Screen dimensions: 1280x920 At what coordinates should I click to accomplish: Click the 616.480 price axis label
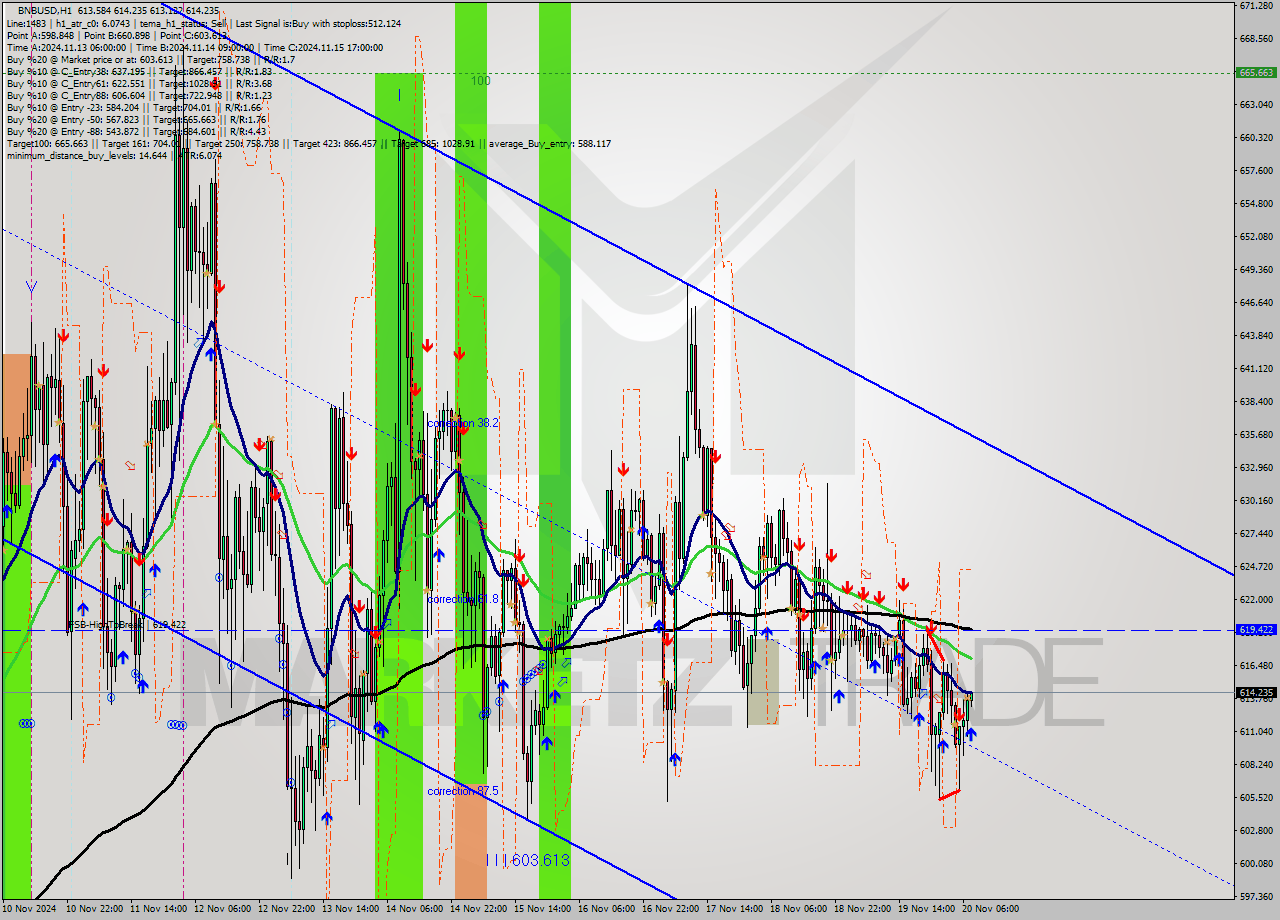click(x=1256, y=665)
